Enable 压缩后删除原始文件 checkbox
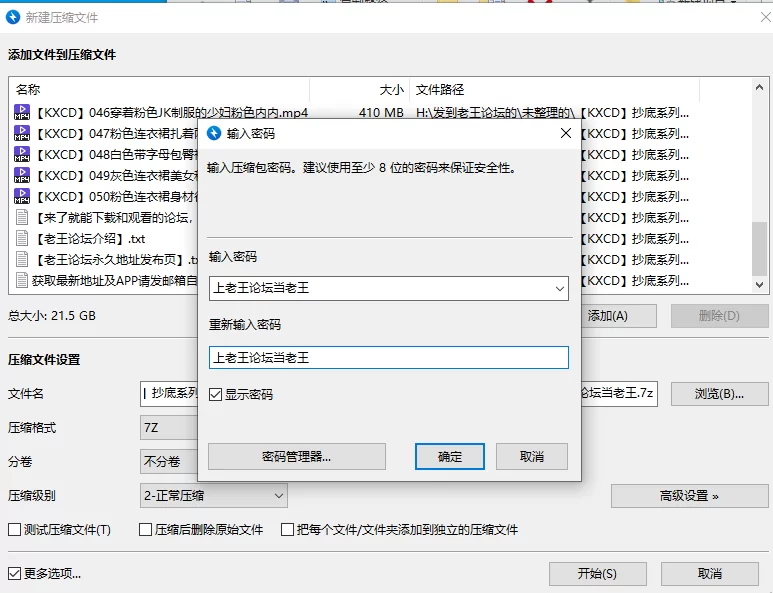This screenshot has height=593, width=773. click(x=145, y=530)
